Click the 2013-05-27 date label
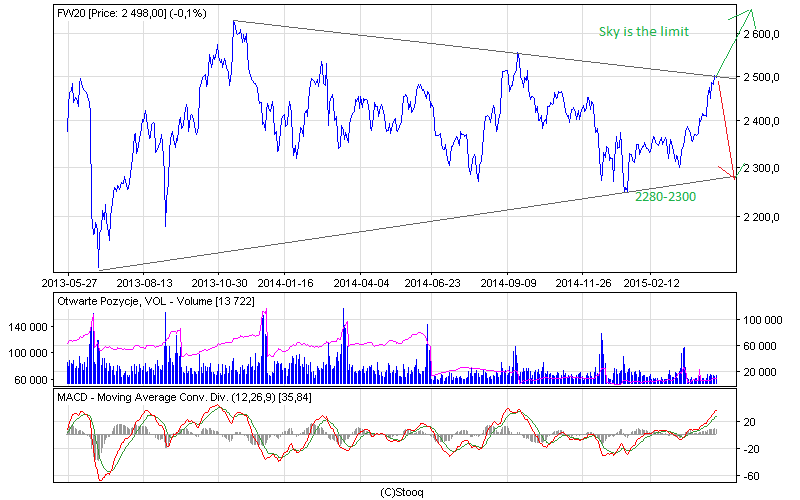Viewport: 800px width, 500px height. click(69, 283)
